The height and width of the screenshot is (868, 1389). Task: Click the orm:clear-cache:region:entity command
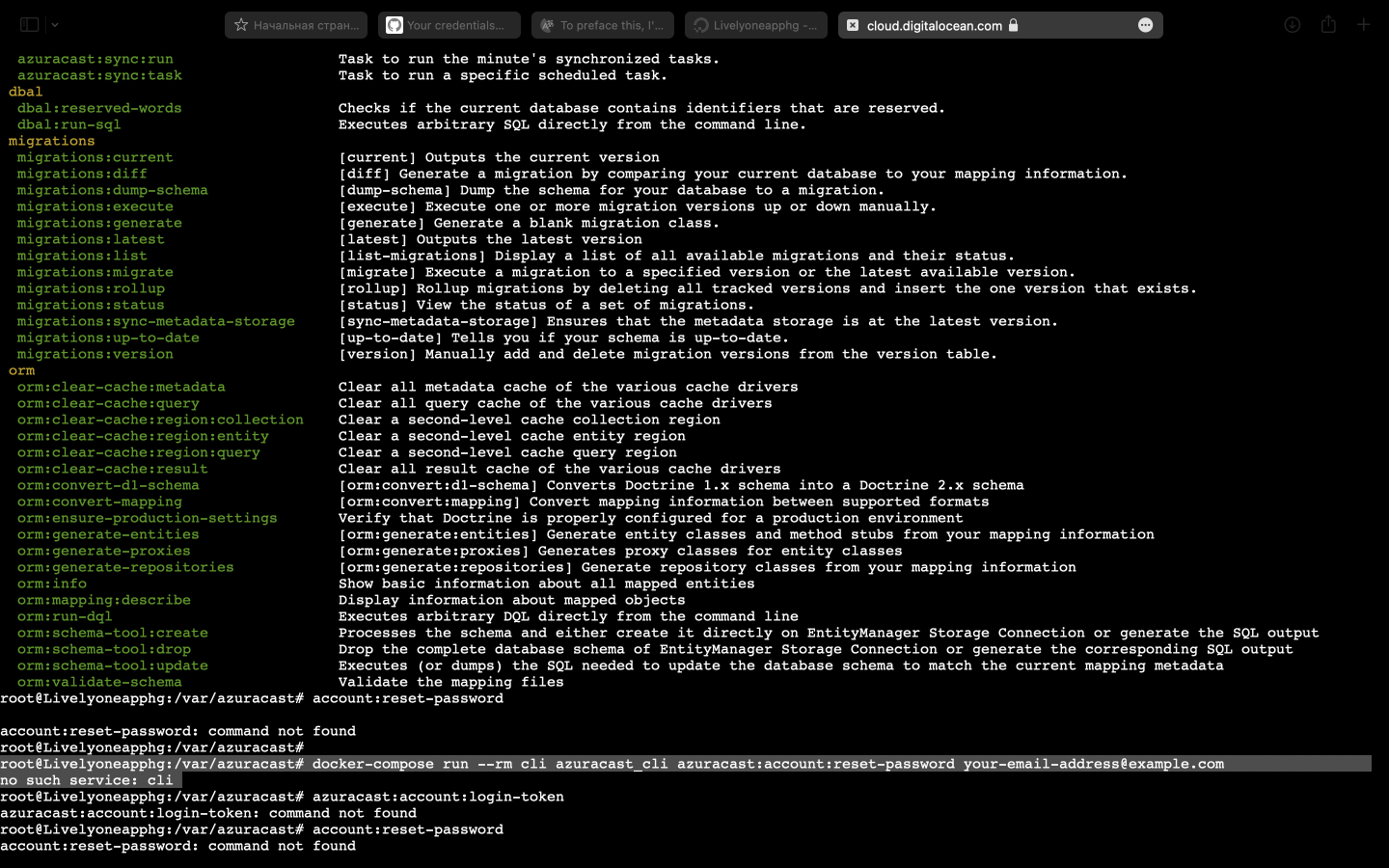(x=143, y=436)
